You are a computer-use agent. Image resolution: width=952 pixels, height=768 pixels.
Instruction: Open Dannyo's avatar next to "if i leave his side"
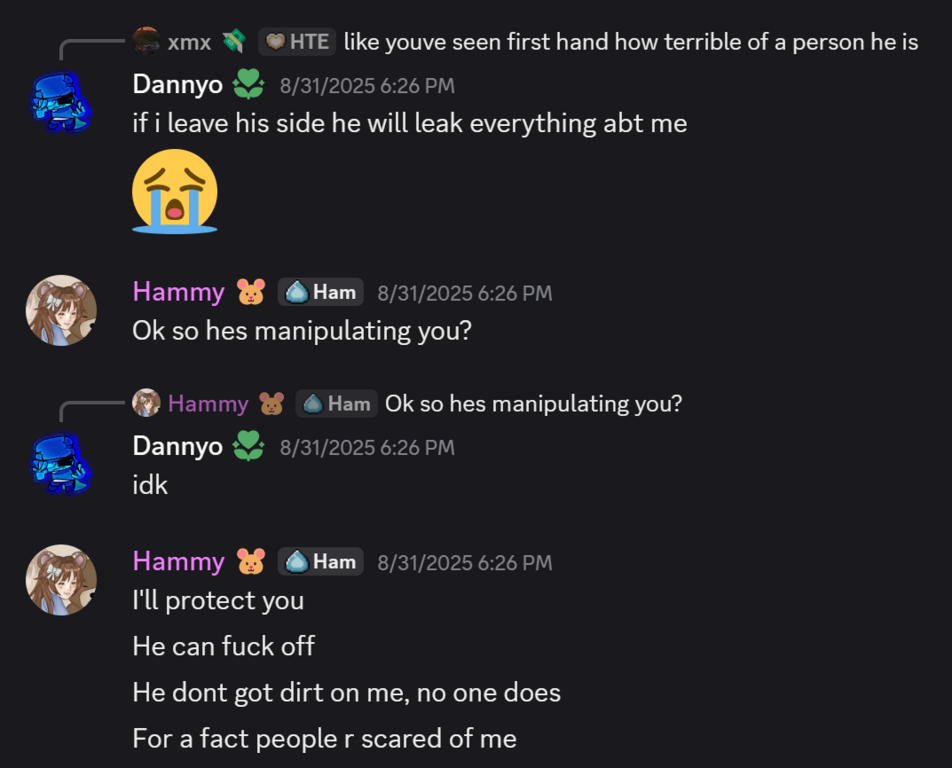point(61,101)
